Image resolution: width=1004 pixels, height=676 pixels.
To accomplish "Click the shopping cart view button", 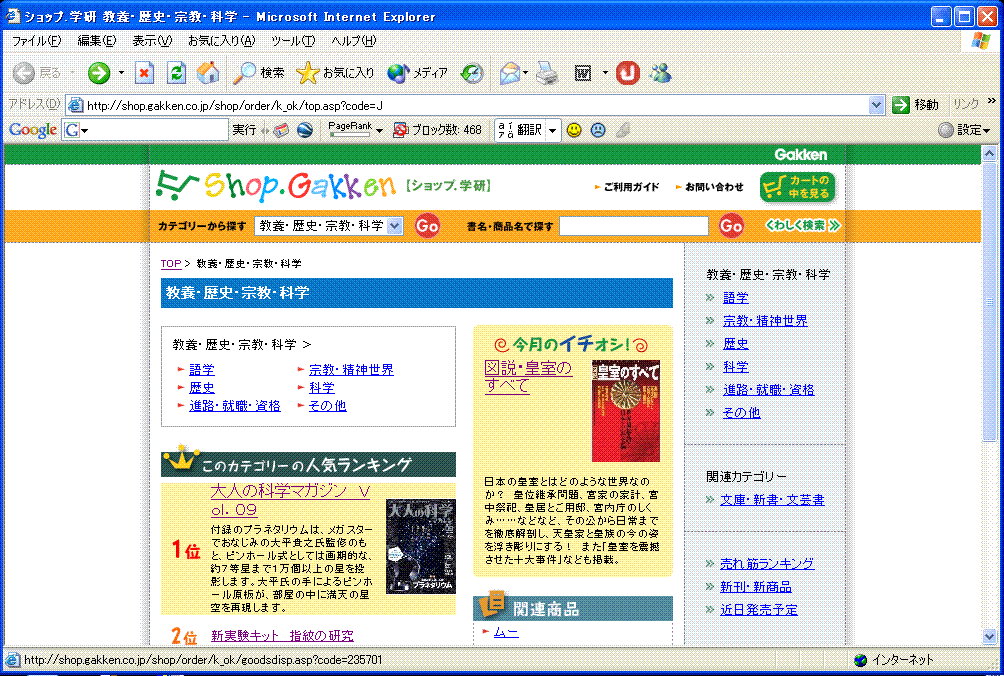I will click(x=797, y=187).
